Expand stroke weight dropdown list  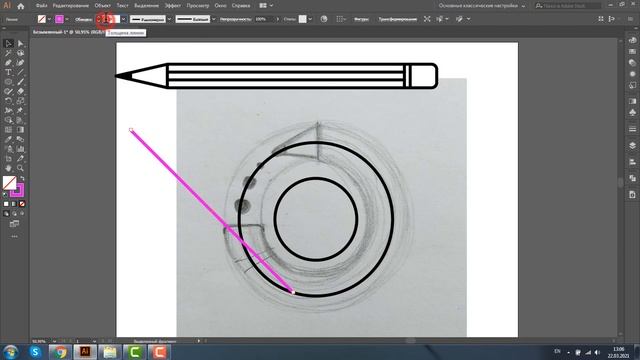coord(123,19)
